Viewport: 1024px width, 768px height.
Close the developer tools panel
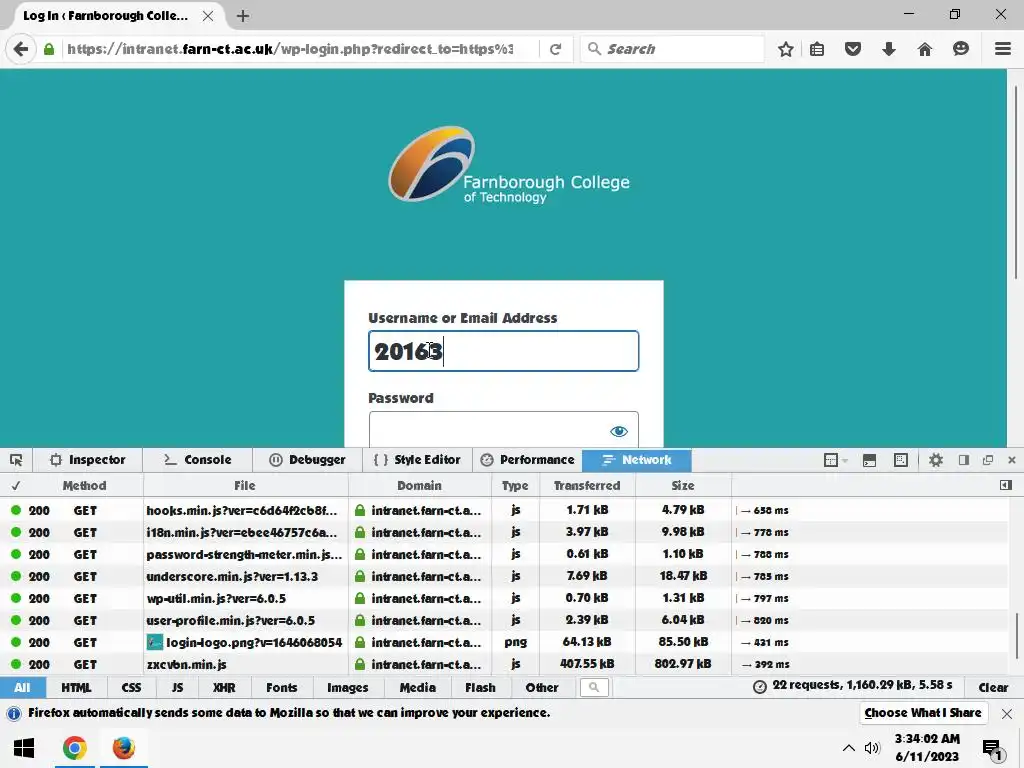(1012, 460)
